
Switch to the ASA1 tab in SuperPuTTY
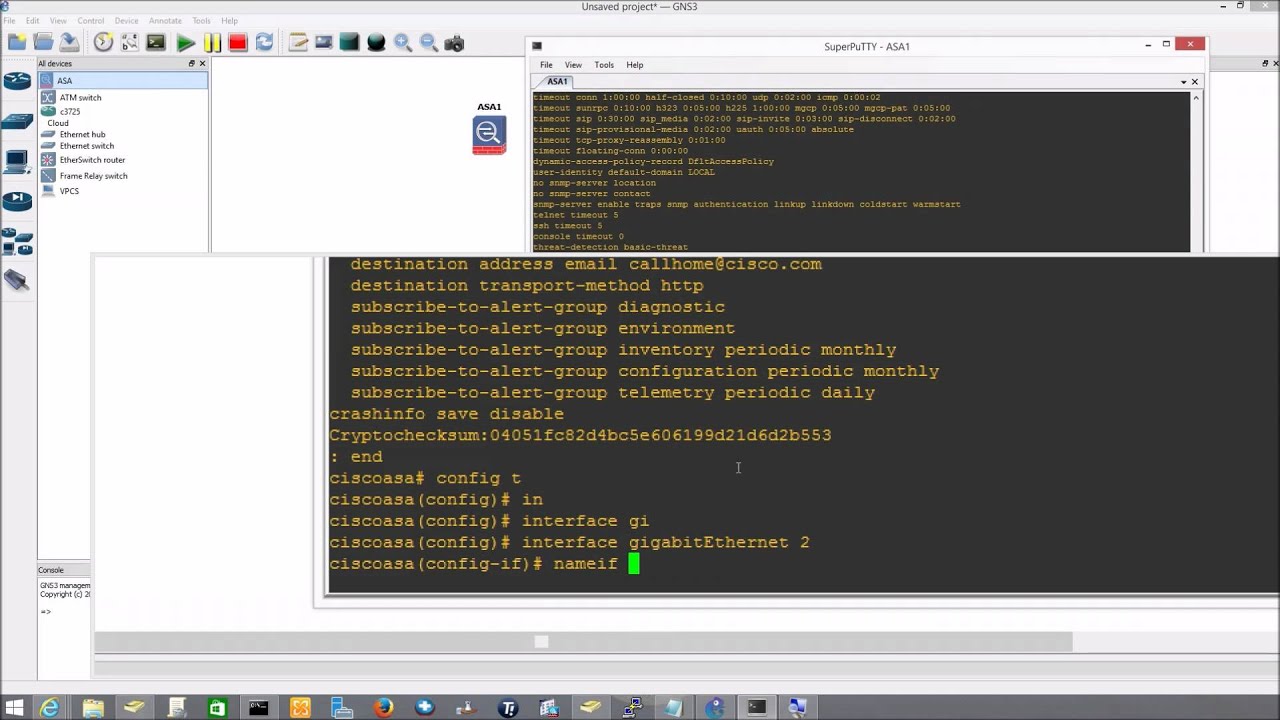tap(557, 81)
